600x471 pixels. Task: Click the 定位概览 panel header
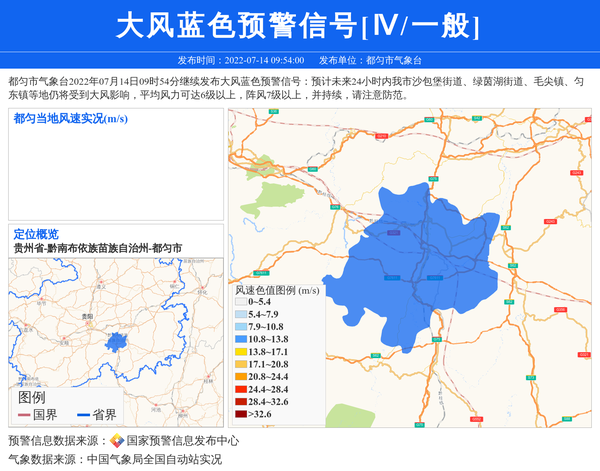point(36,233)
